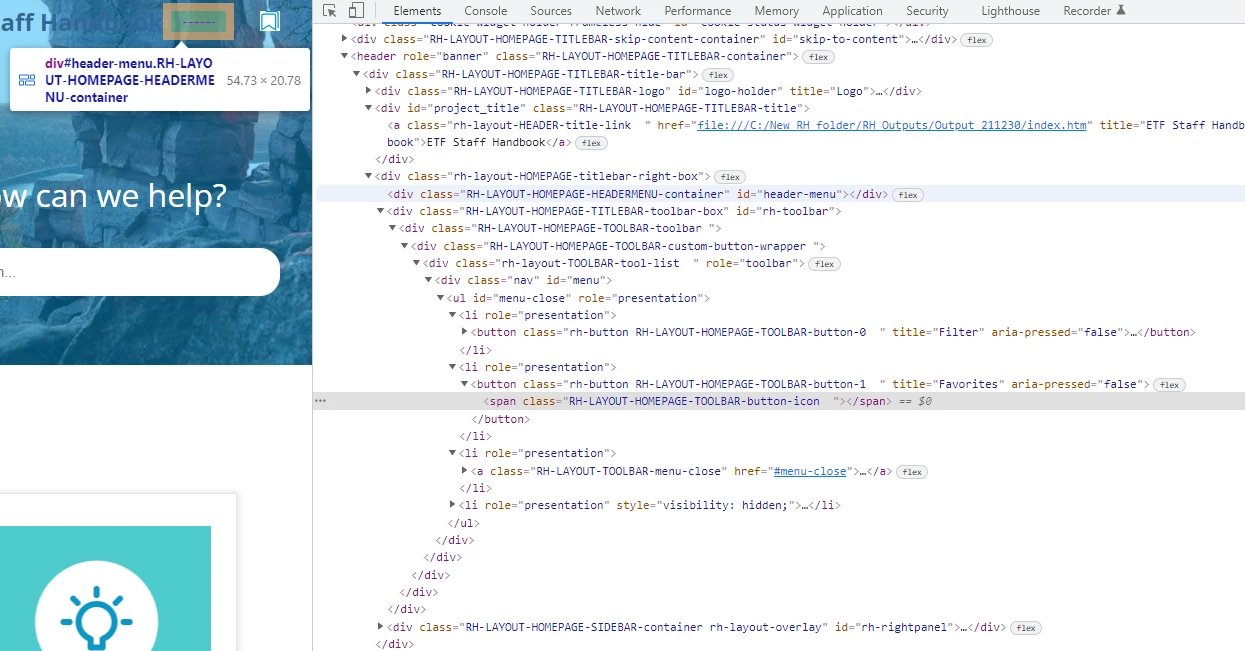Click the flex badge on the titlebar-right-box row
Screen dimensions: 1245x651
731,177
